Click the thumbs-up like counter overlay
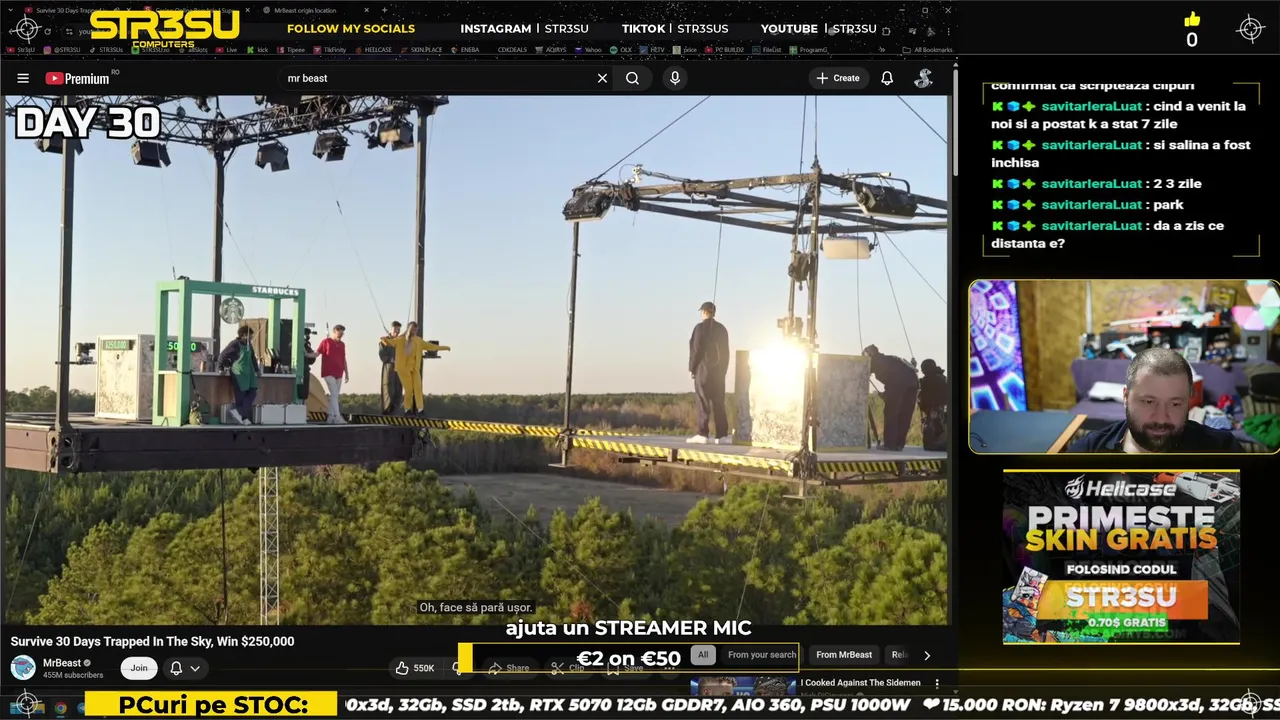Viewport: 1280px width, 720px height. pos(1191,30)
